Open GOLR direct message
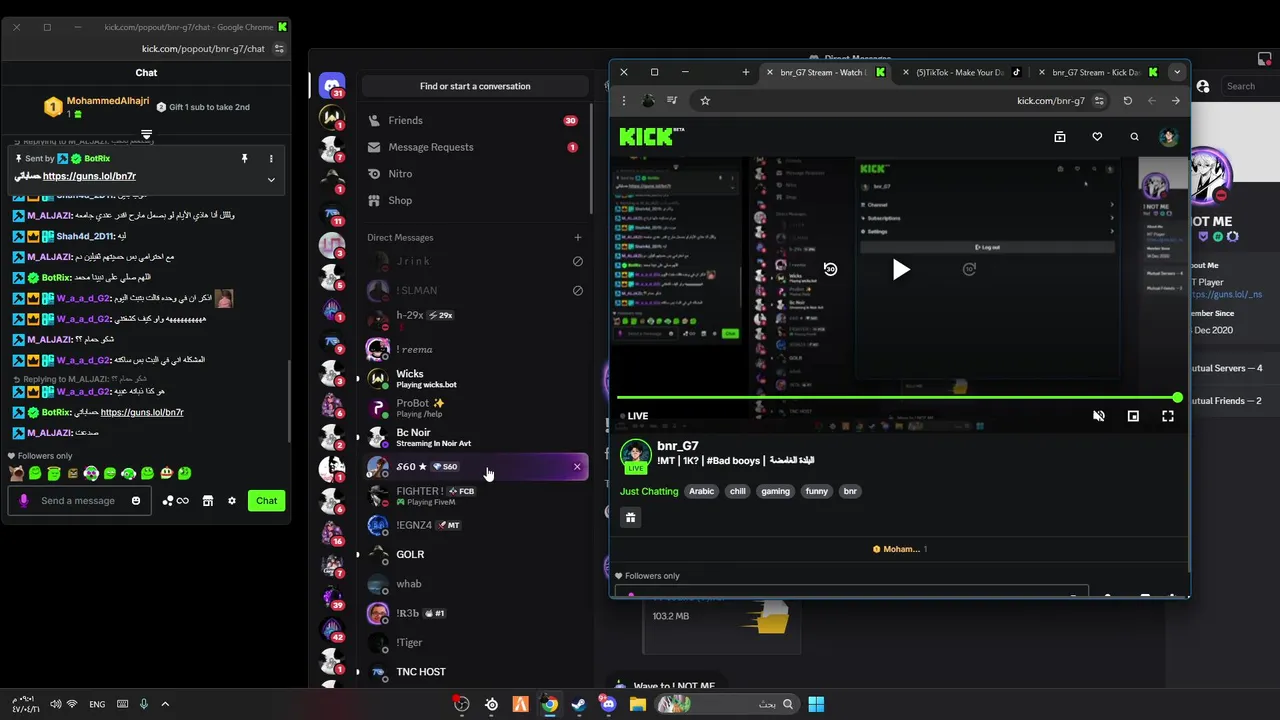The height and width of the screenshot is (720, 1280). [475, 554]
